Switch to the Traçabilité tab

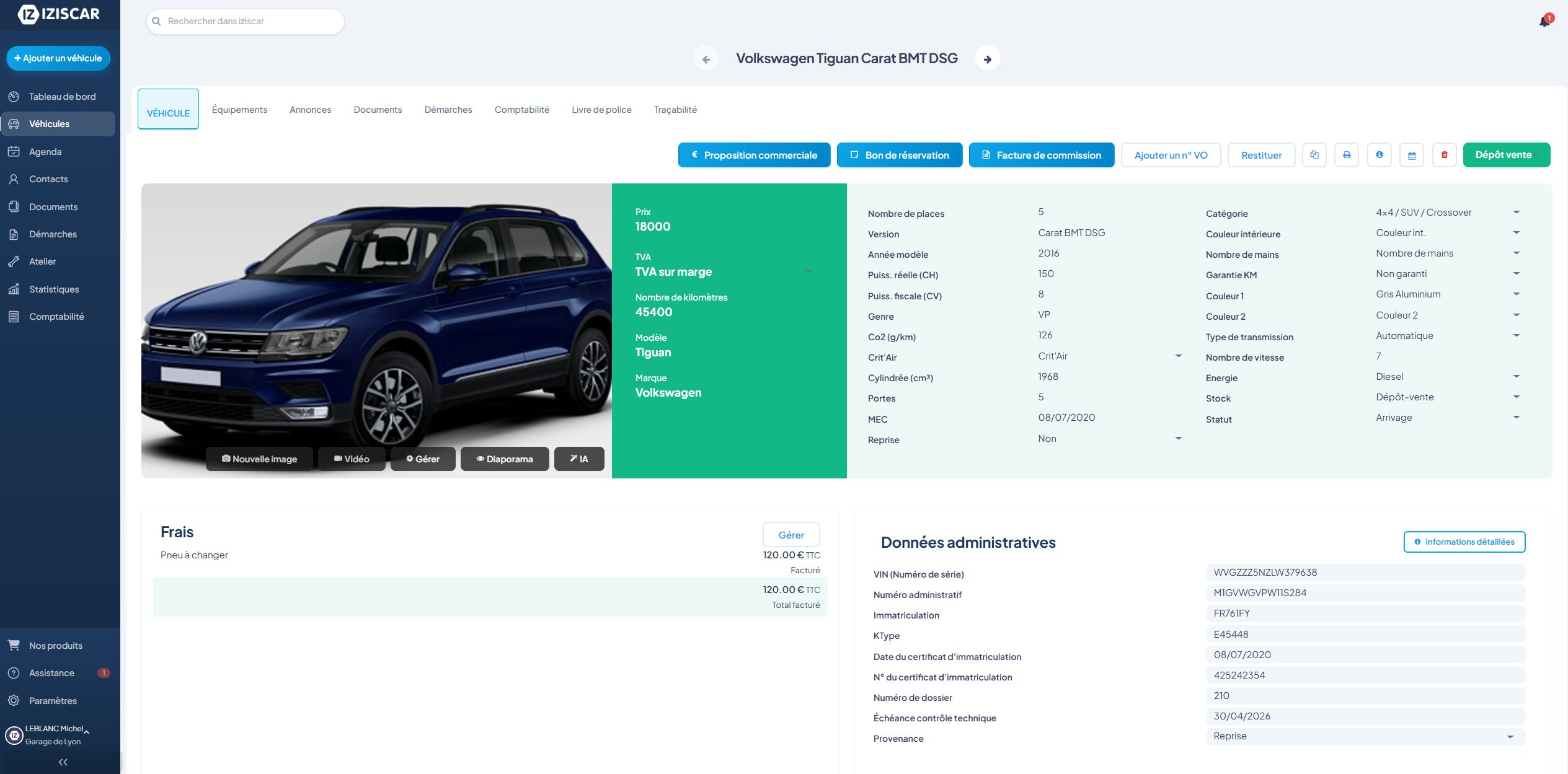(x=675, y=110)
